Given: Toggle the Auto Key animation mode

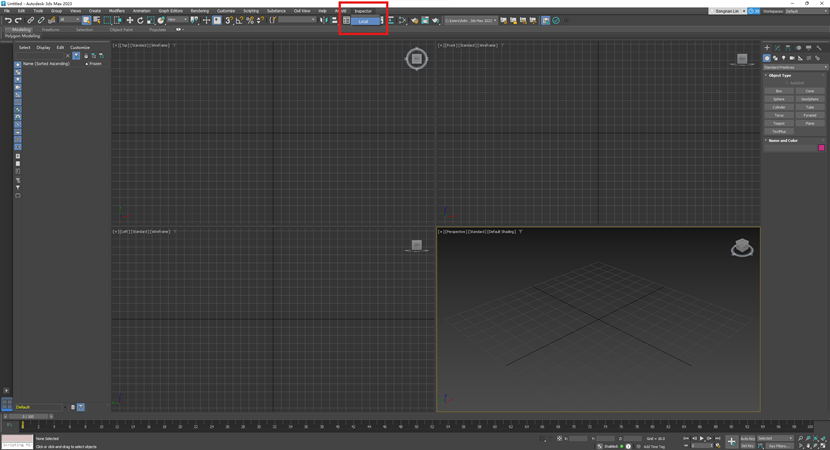Looking at the screenshot, I should (x=747, y=438).
